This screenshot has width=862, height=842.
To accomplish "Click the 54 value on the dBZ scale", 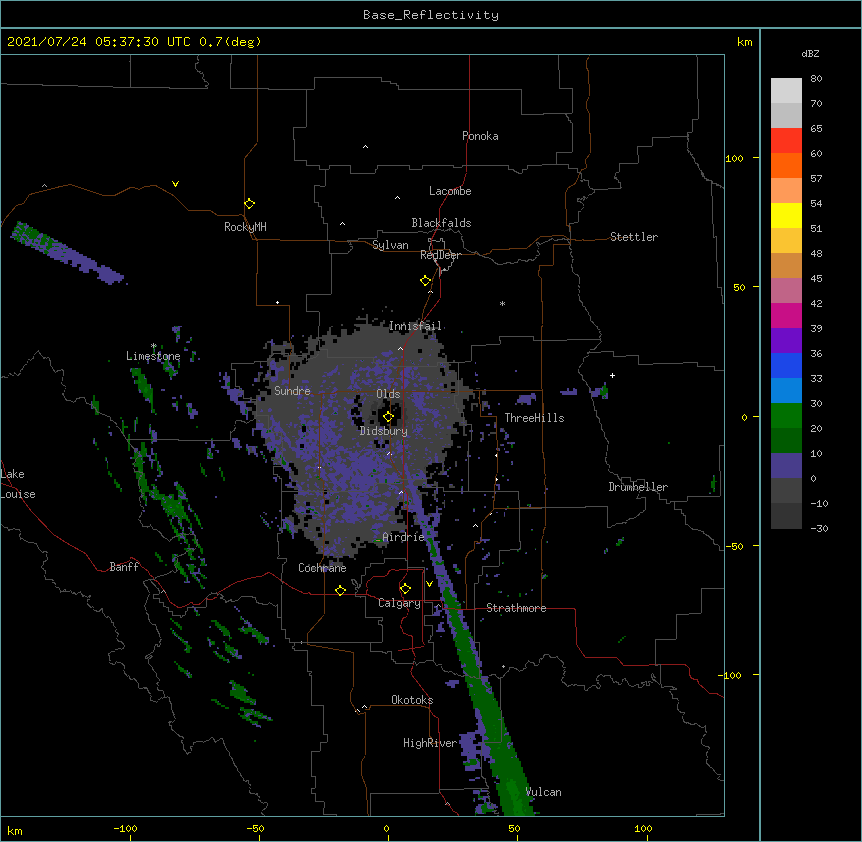I will click(x=816, y=203).
